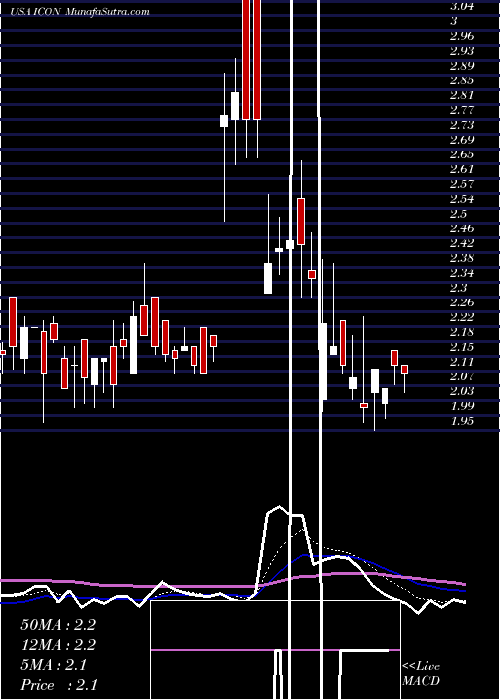Click the 2.93 price axis label
Image resolution: width=500 pixels, height=700 pixels.
point(462,50)
